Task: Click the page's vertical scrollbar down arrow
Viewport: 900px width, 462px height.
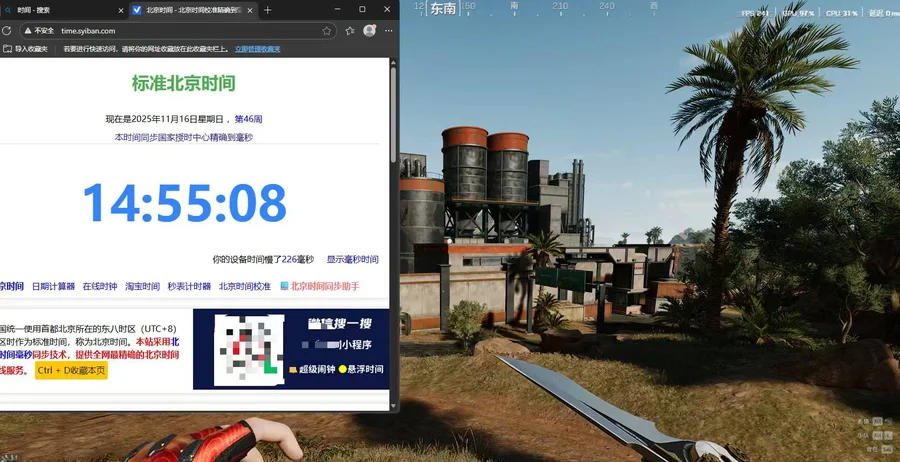Action: 393,407
